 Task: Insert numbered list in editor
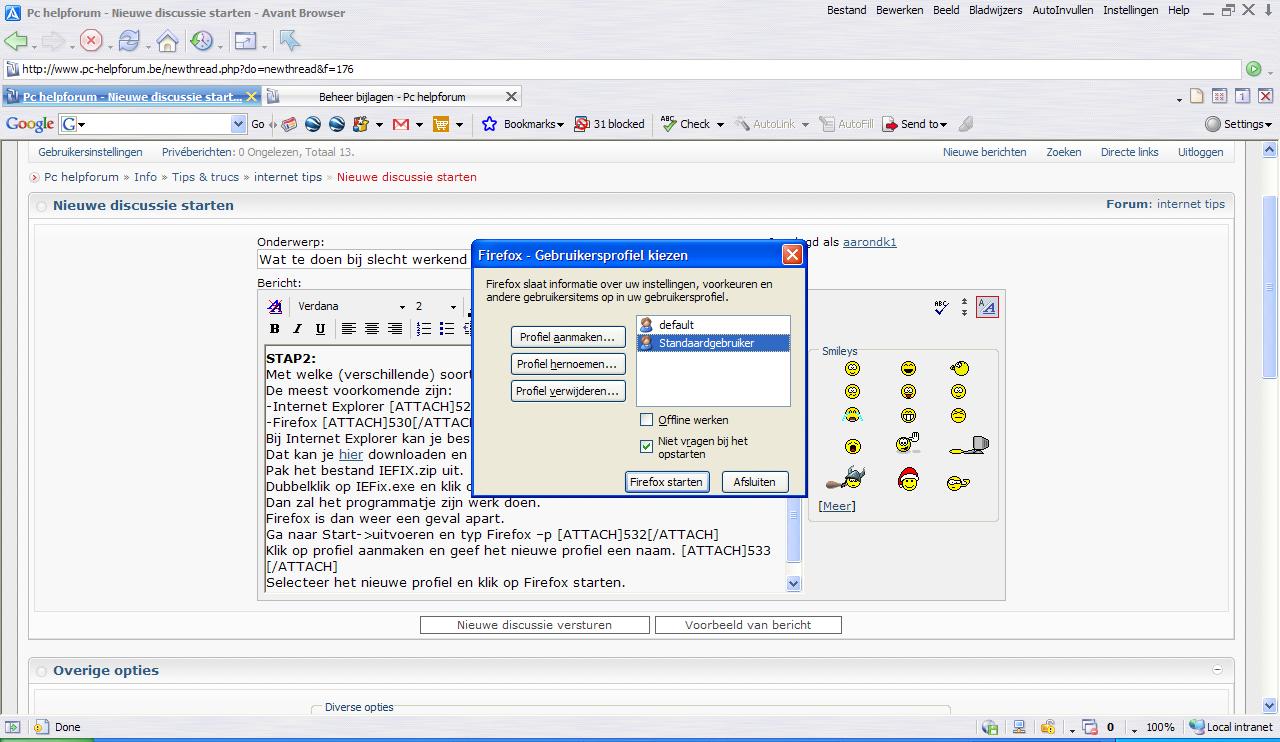click(424, 329)
